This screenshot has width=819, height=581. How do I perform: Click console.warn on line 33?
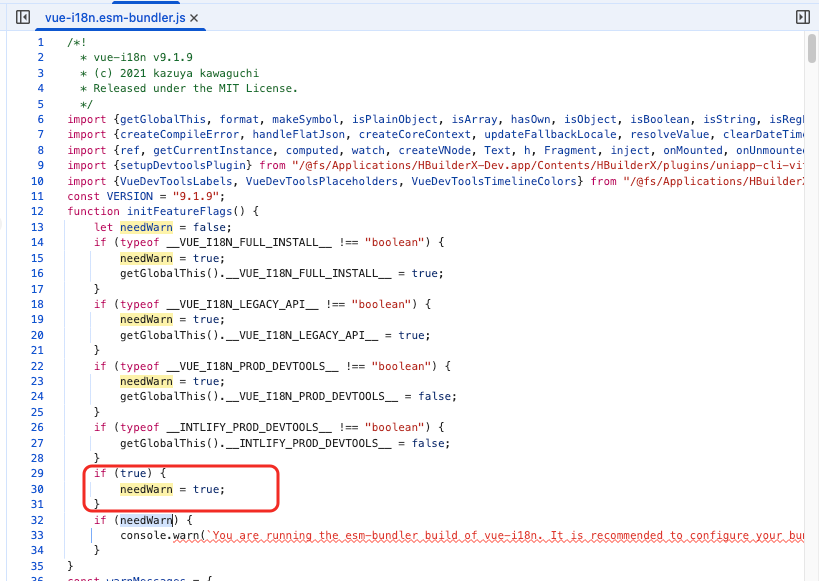tap(159, 535)
